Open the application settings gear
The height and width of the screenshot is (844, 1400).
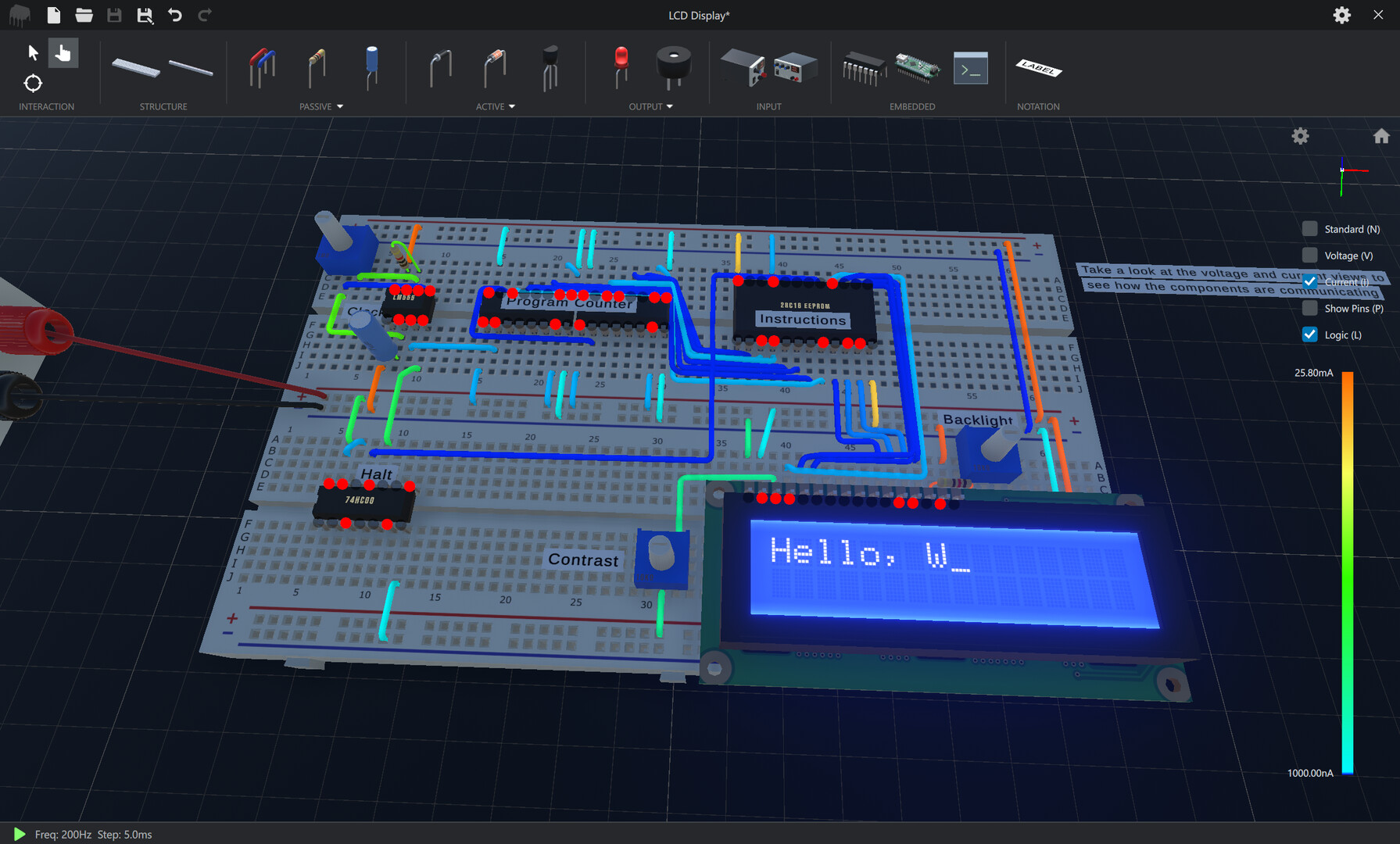[x=1341, y=15]
